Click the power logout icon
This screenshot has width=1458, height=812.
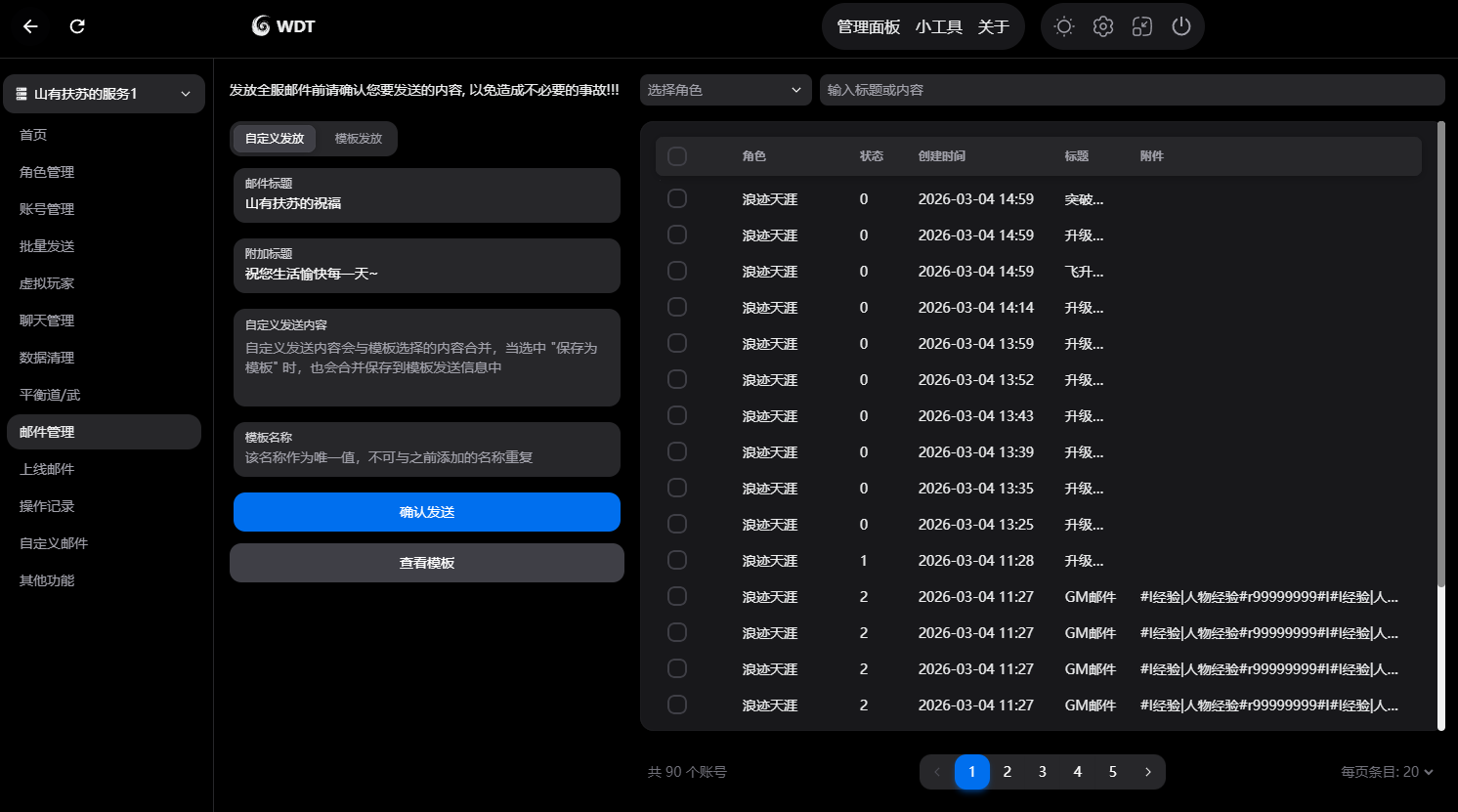(x=1181, y=26)
